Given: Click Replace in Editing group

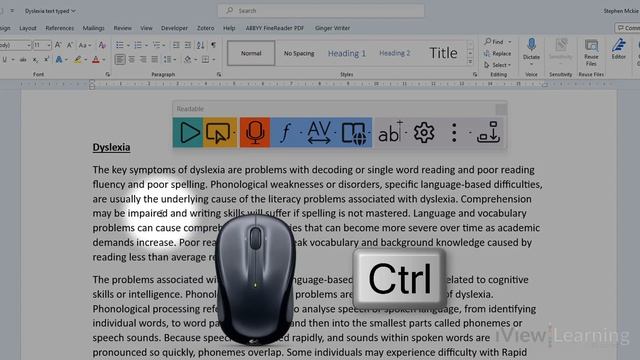Looking at the screenshot, I should coord(497,53).
